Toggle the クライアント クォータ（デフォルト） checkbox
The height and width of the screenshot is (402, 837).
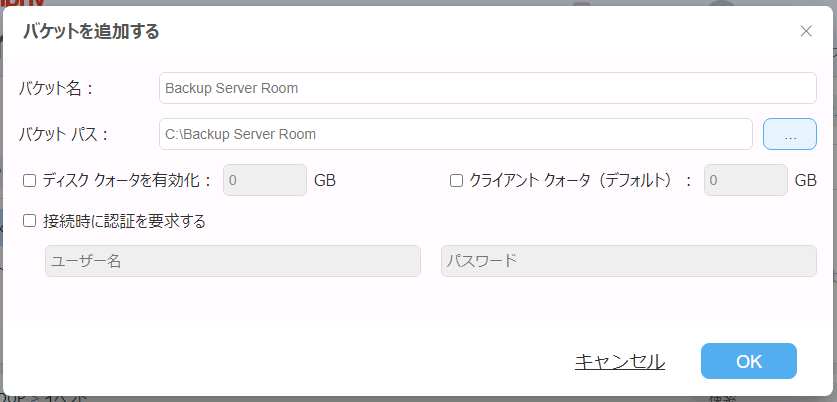456,181
